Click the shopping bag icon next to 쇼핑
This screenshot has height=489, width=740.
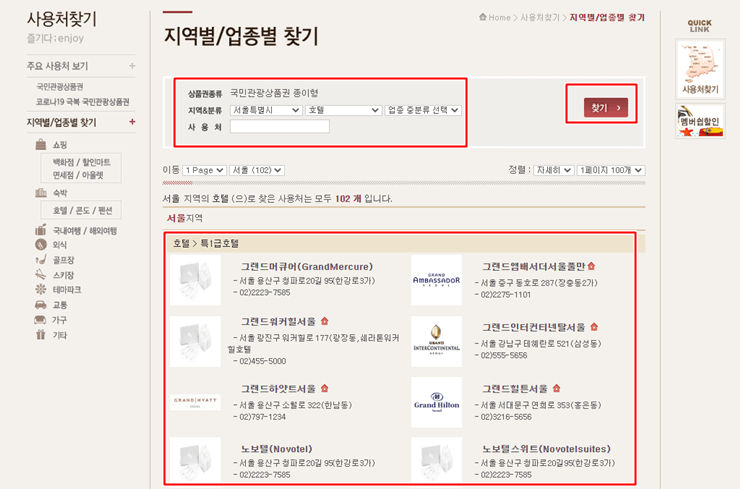(x=41, y=144)
